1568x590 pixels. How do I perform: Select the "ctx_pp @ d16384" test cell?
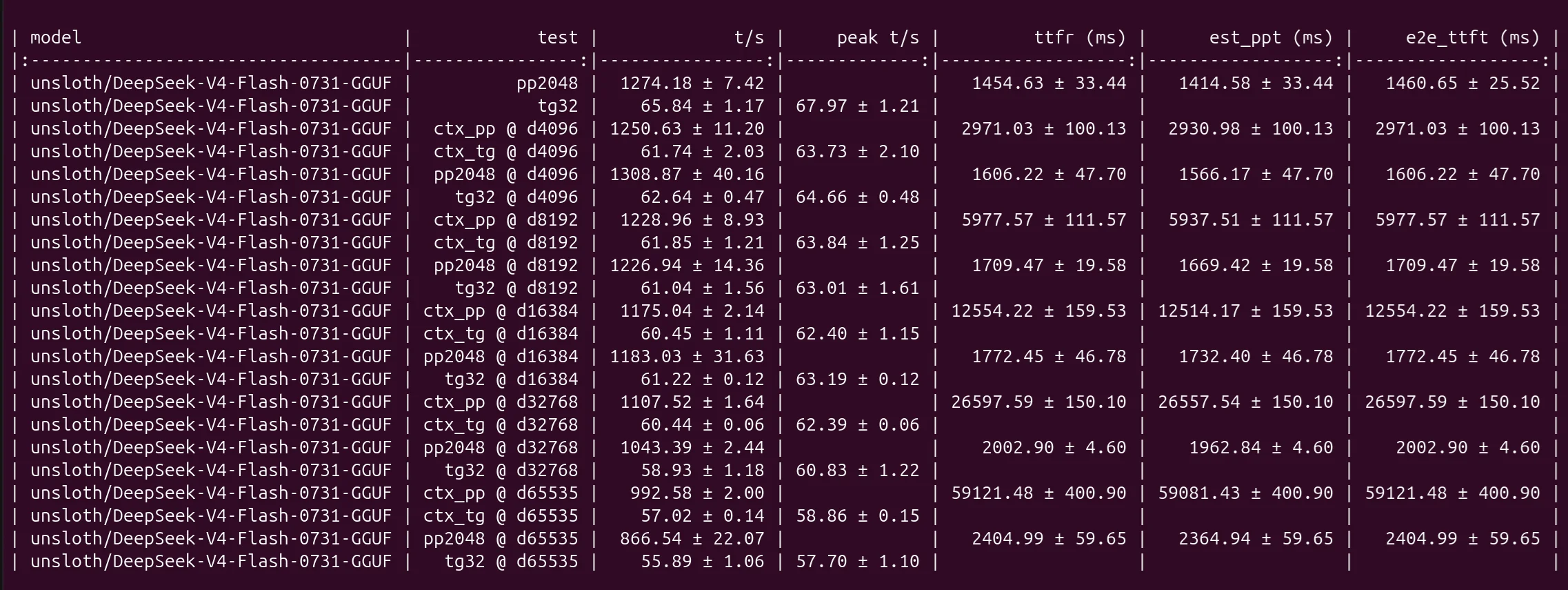click(501, 311)
